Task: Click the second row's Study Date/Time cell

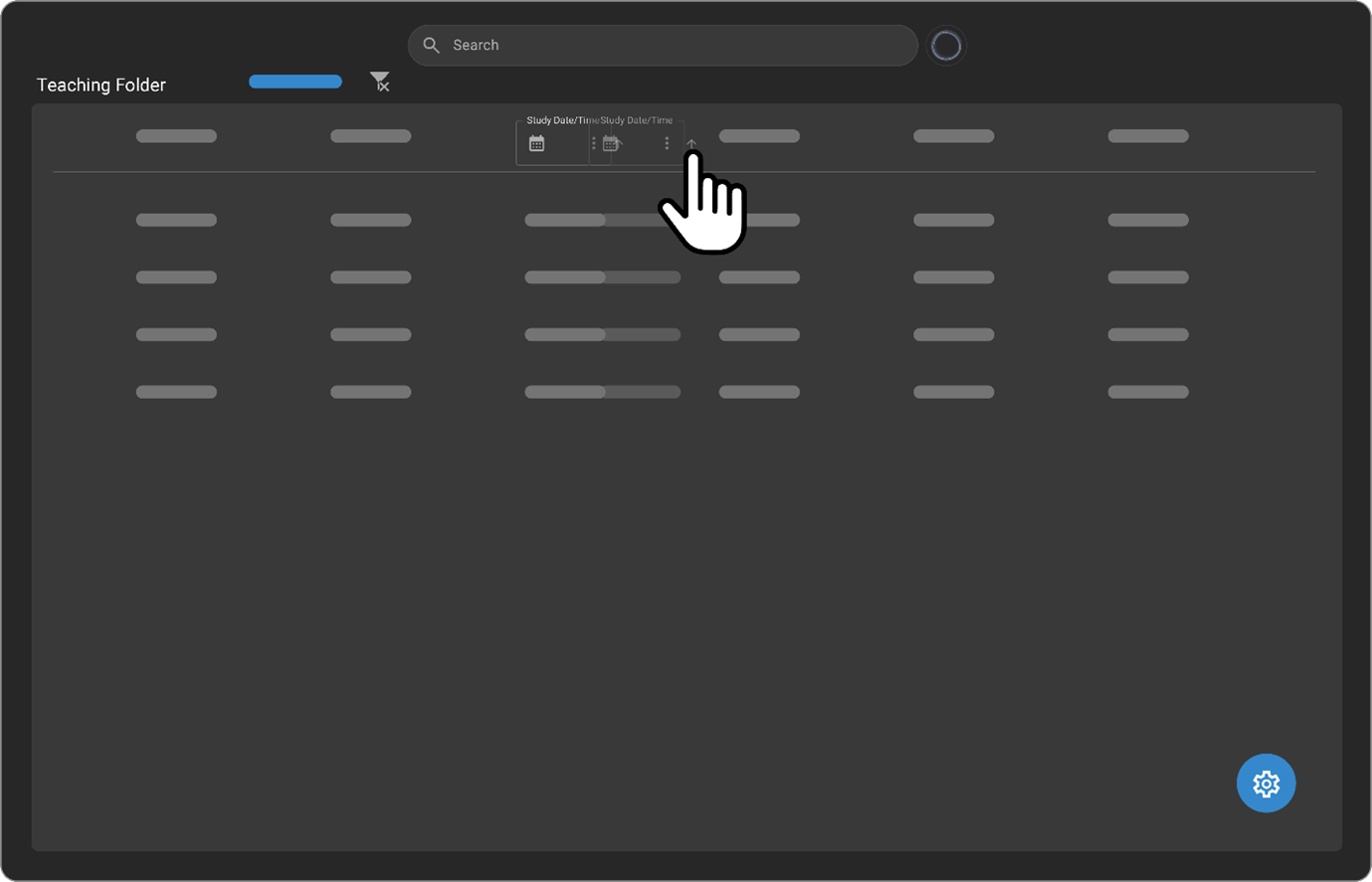Action: 602,278
